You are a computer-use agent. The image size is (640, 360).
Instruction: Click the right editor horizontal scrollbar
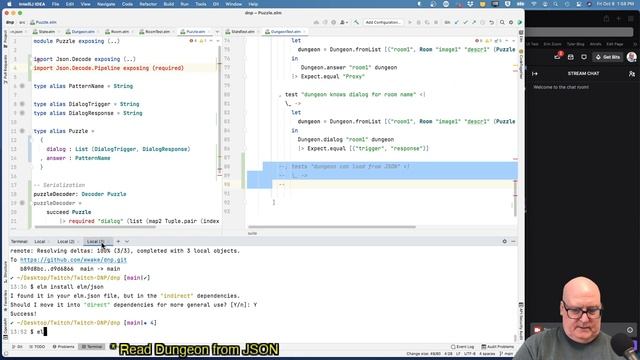click(331, 227)
